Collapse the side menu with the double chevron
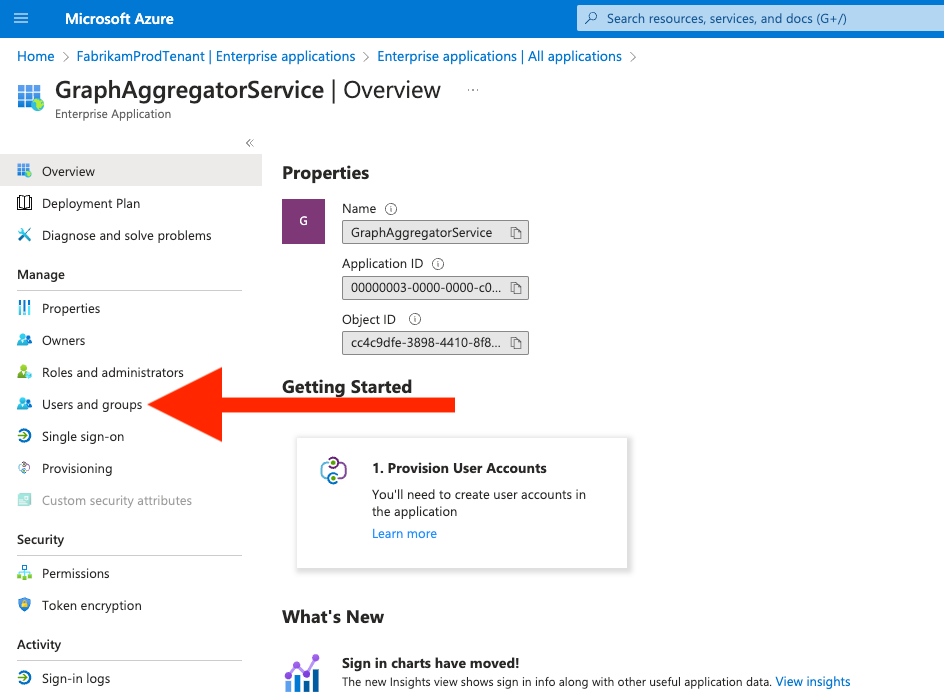 (x=250, y=143)
